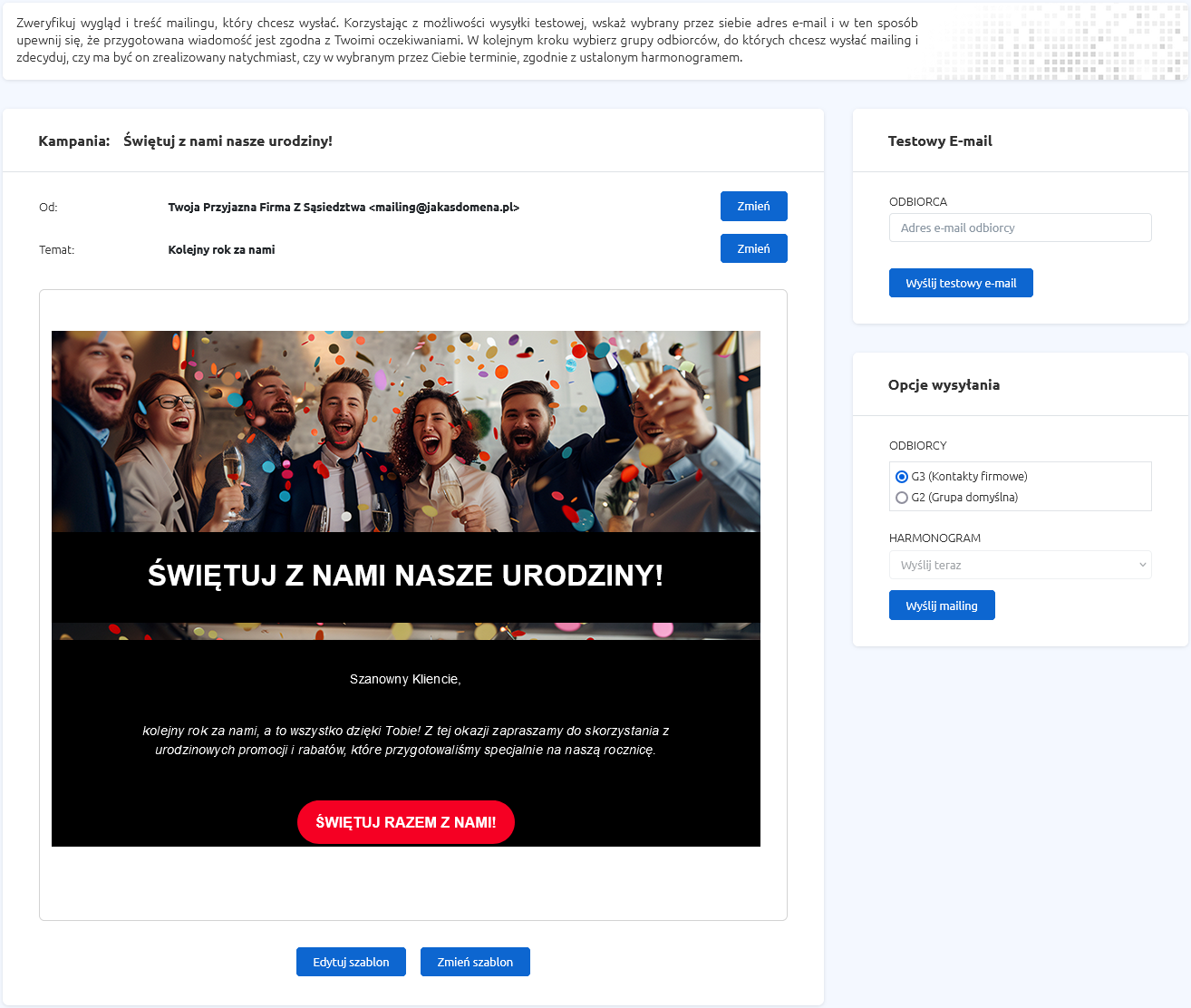This screenshot has width=1191, height=1008.
Task: Click the campaign title Świętuj z nami nasze urodziny!
Action: coord(228,141)
